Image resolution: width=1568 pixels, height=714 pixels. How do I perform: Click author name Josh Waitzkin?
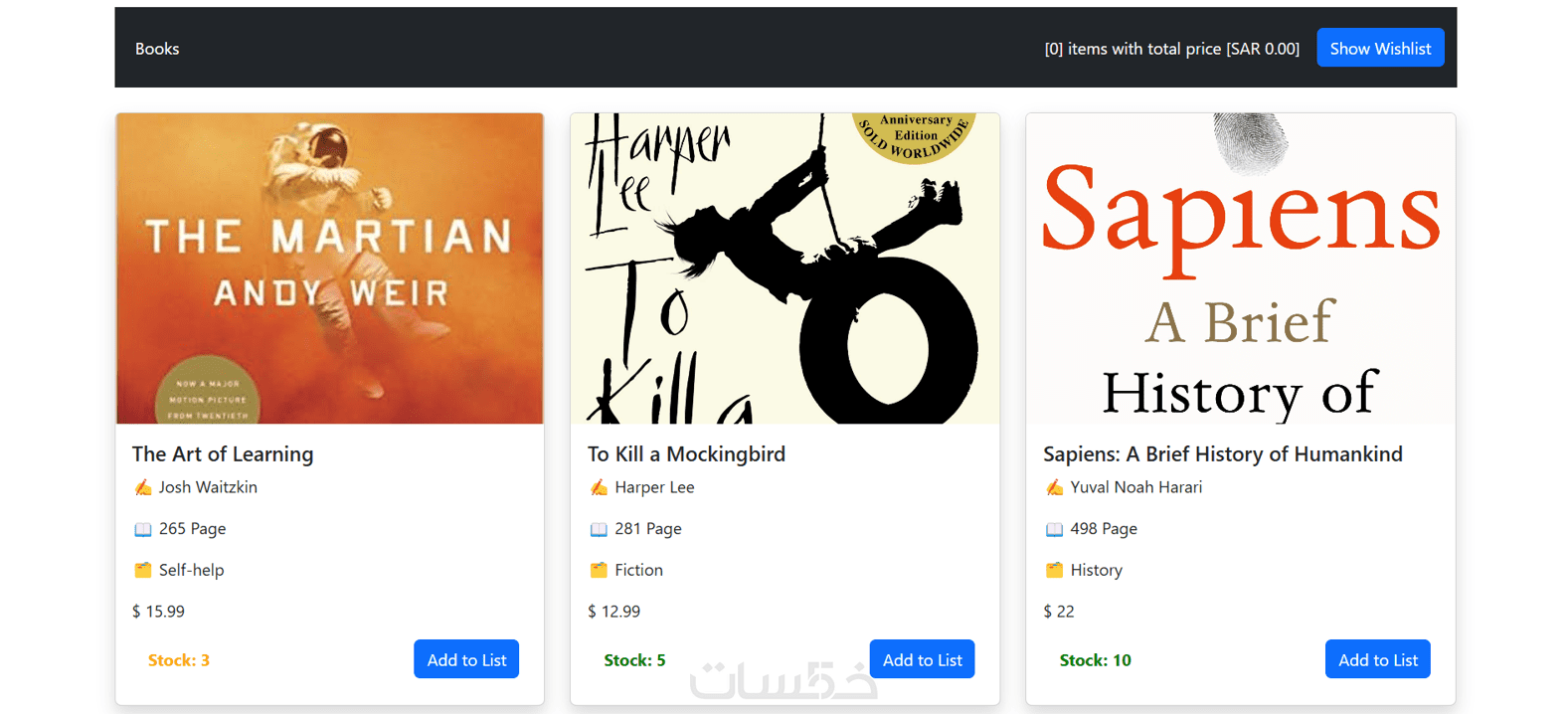point(208,487)
